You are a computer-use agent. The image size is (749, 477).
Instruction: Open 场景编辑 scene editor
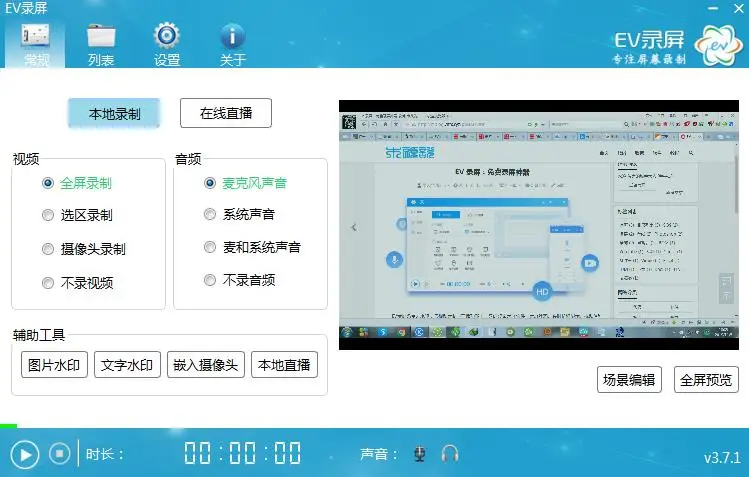(x=629, y=380)
